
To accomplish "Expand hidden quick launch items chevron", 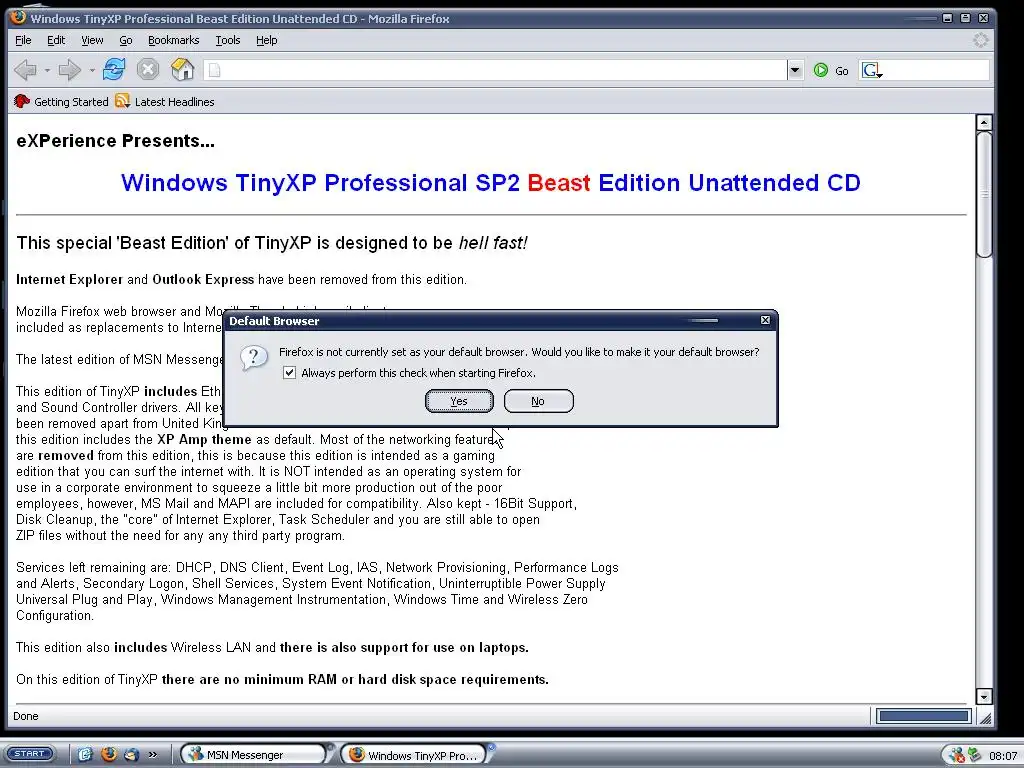I will [x=153, y=754].
